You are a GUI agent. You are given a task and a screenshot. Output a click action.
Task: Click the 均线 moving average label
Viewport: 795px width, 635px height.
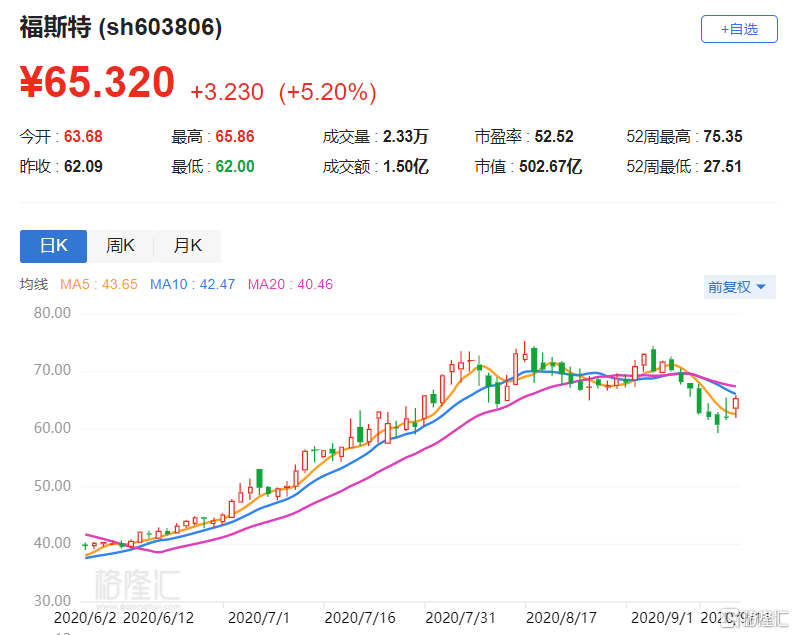tap(34, 284)
